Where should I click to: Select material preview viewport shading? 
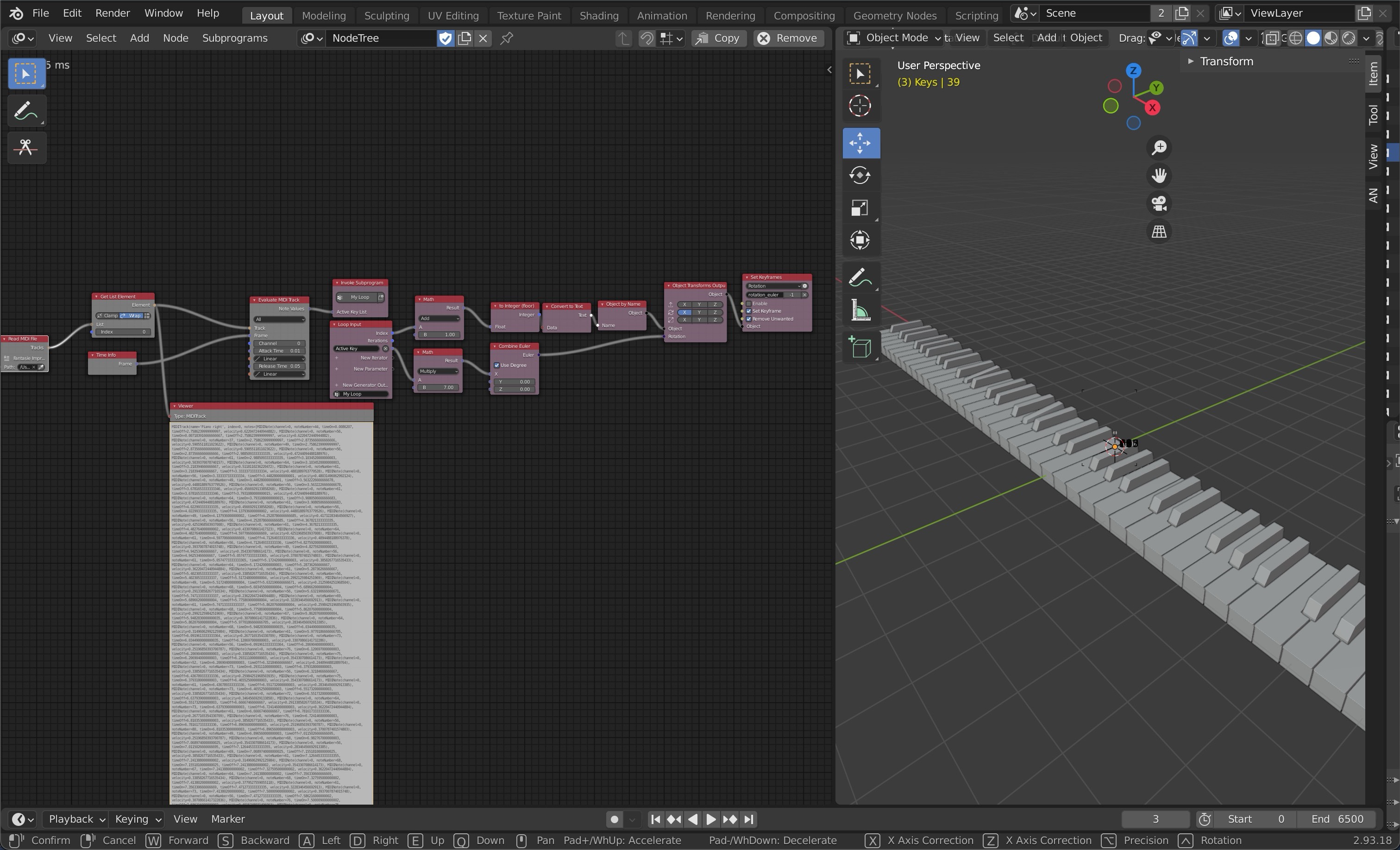1331,38
